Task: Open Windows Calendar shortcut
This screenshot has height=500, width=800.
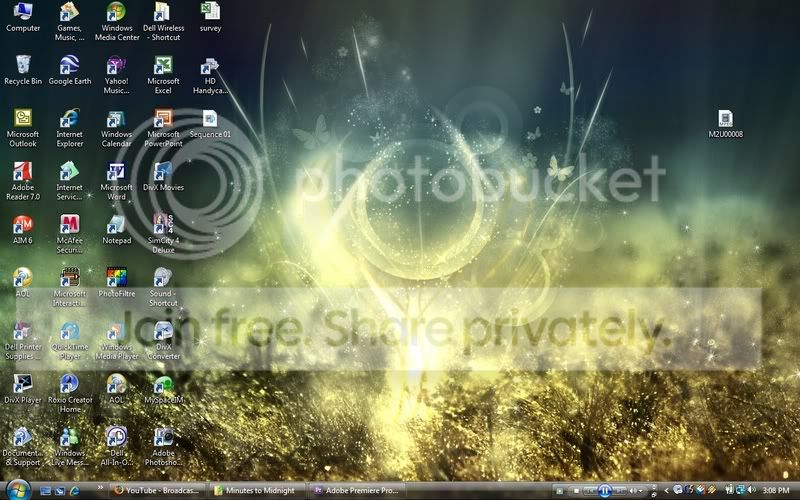Action: pos(116,128)
